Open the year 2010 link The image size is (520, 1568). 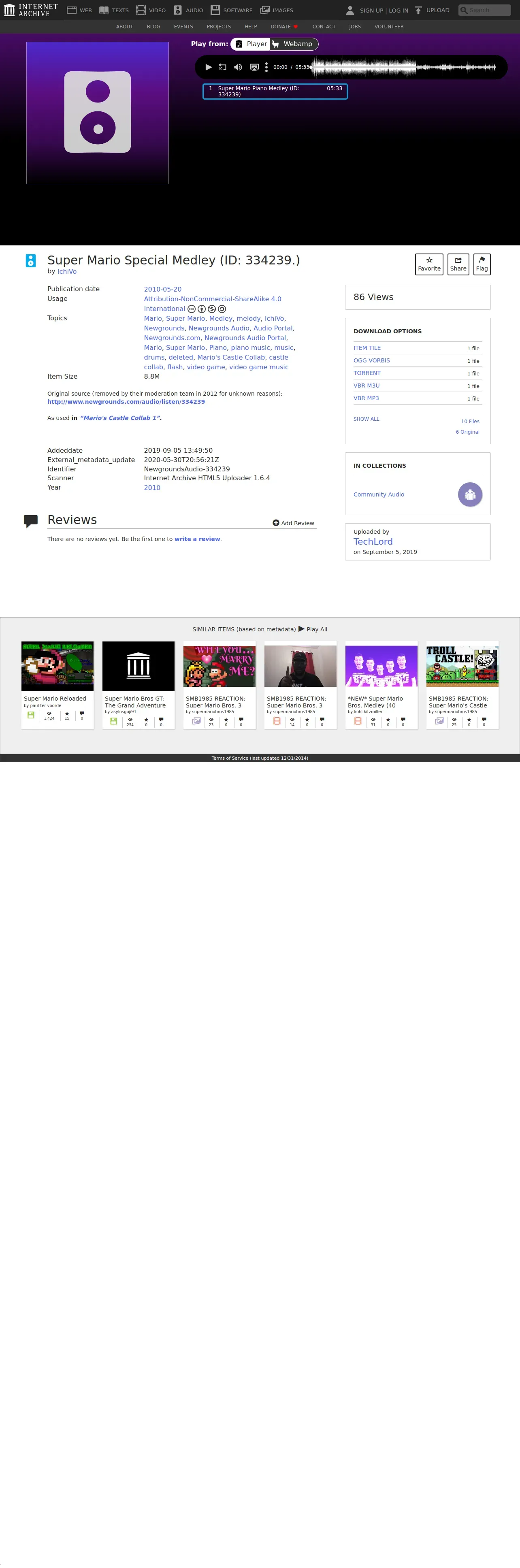click(152, 488)
